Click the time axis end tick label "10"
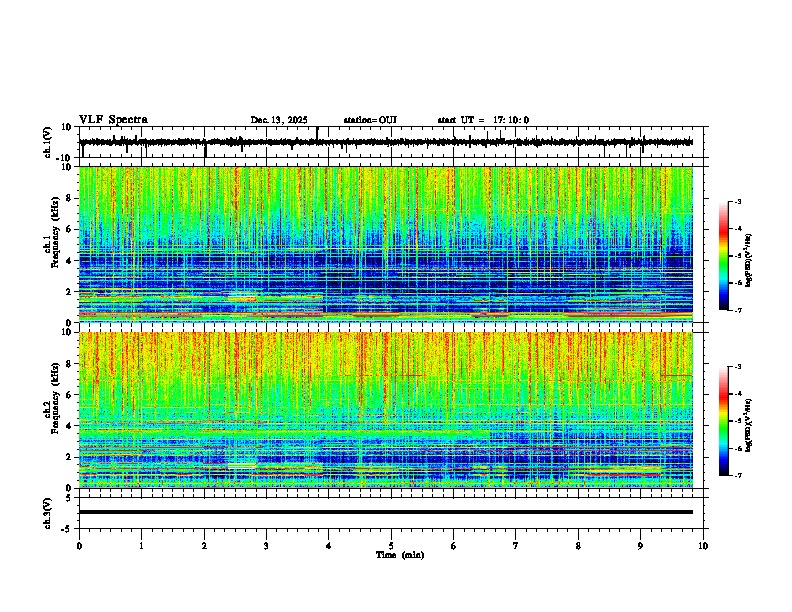 click(x=703, y=546)
